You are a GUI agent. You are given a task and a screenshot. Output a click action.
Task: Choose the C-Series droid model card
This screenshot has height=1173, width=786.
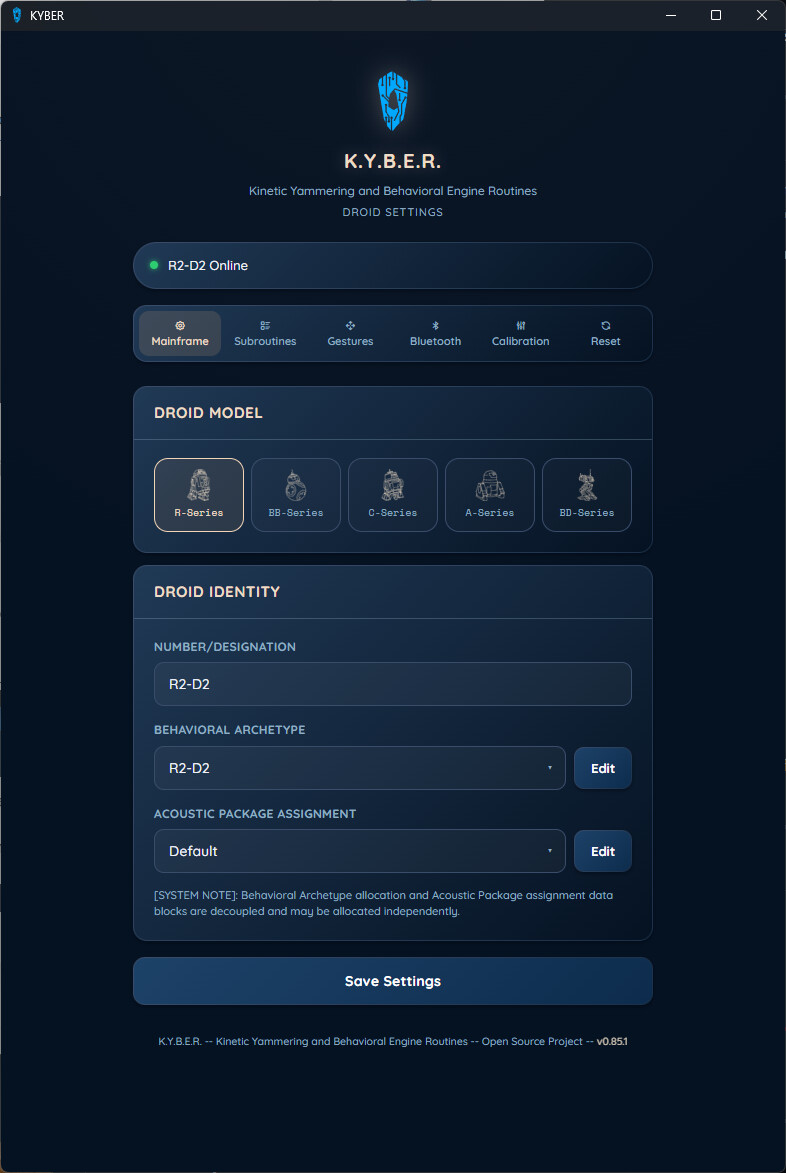point(393,494)
